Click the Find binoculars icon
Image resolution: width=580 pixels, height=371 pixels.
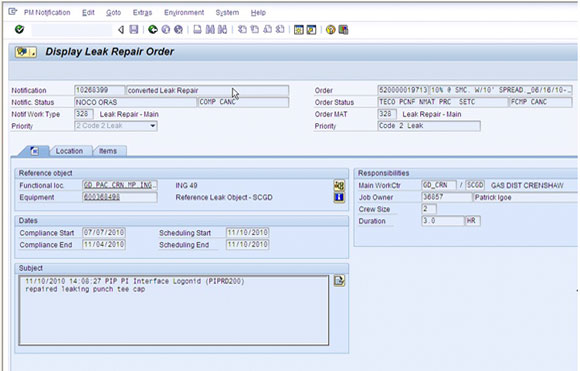tap(210, 30)
